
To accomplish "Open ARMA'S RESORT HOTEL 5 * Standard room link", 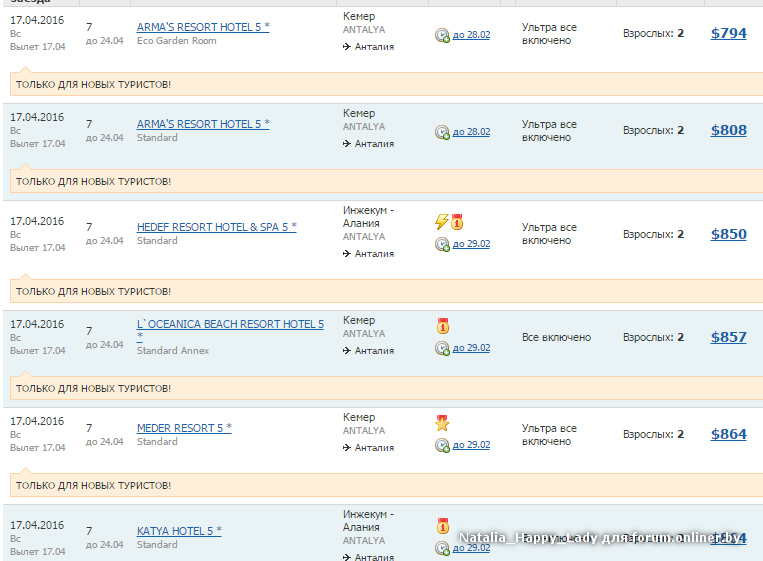I will tap(203, 124).
